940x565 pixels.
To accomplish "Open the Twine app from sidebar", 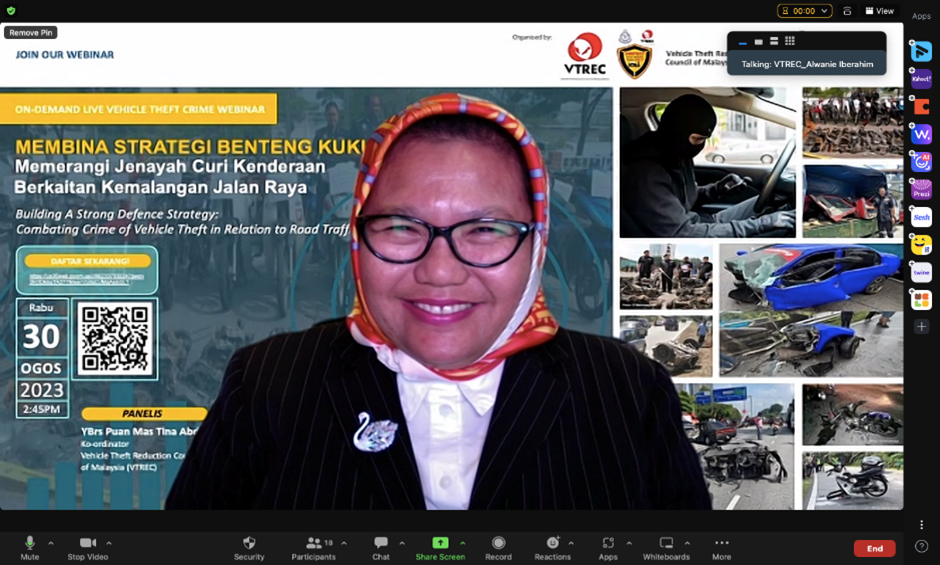I will (921, 272).
